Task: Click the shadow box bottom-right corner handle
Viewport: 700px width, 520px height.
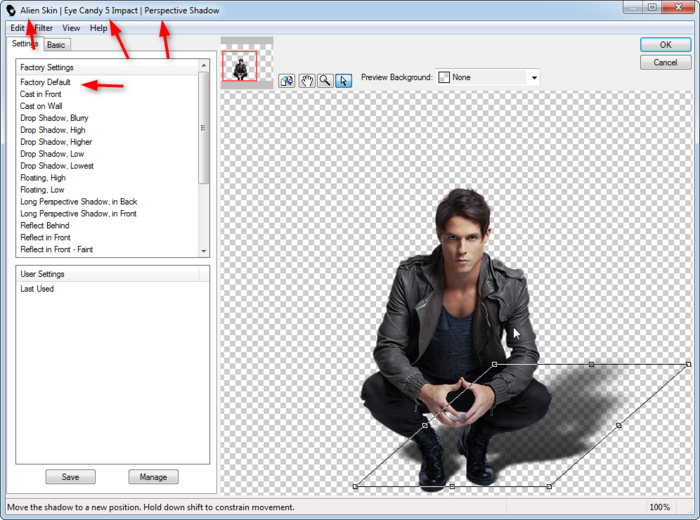Action: pos(549,487)
